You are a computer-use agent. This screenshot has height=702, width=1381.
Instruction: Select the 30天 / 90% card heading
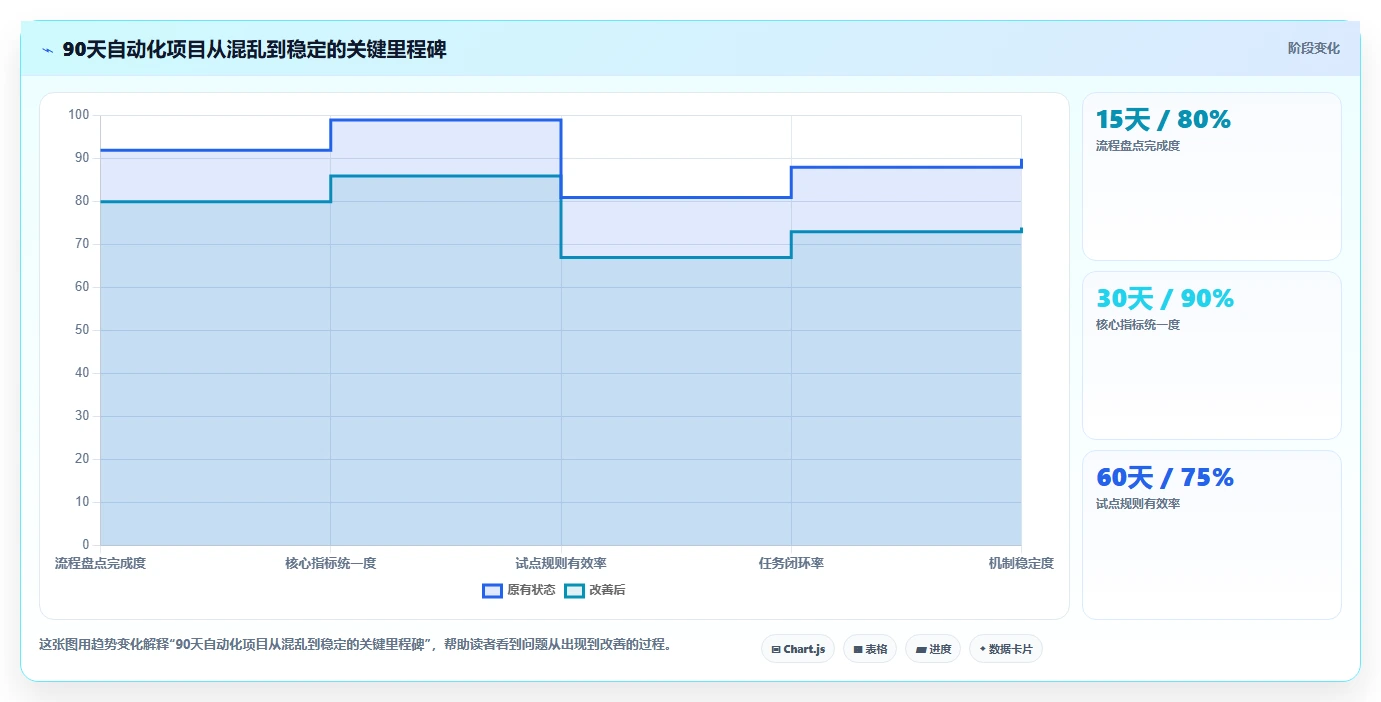[x=1165, y=299]
